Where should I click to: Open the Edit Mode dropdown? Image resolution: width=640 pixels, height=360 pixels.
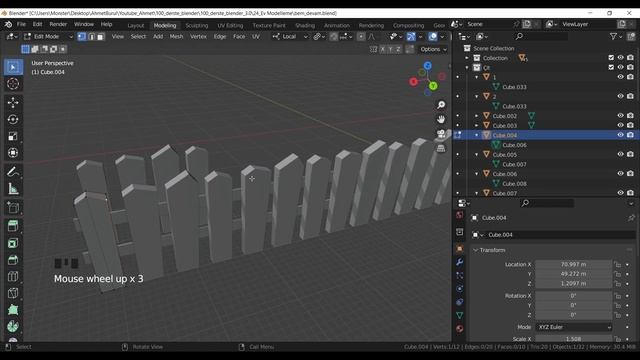click(48, 37)
